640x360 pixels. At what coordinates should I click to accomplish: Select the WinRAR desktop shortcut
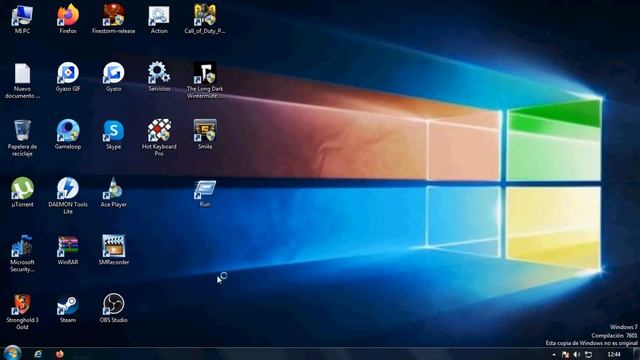pos(68,251)
